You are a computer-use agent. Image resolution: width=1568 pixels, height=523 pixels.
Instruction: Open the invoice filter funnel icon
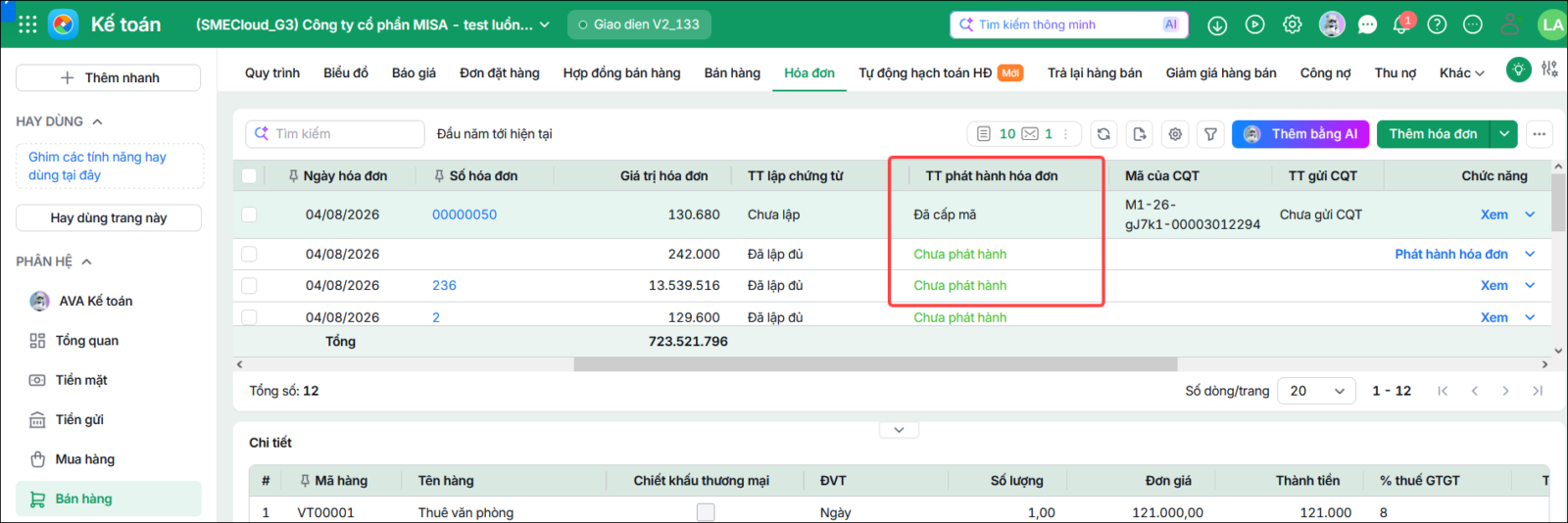click(1211, 134)
